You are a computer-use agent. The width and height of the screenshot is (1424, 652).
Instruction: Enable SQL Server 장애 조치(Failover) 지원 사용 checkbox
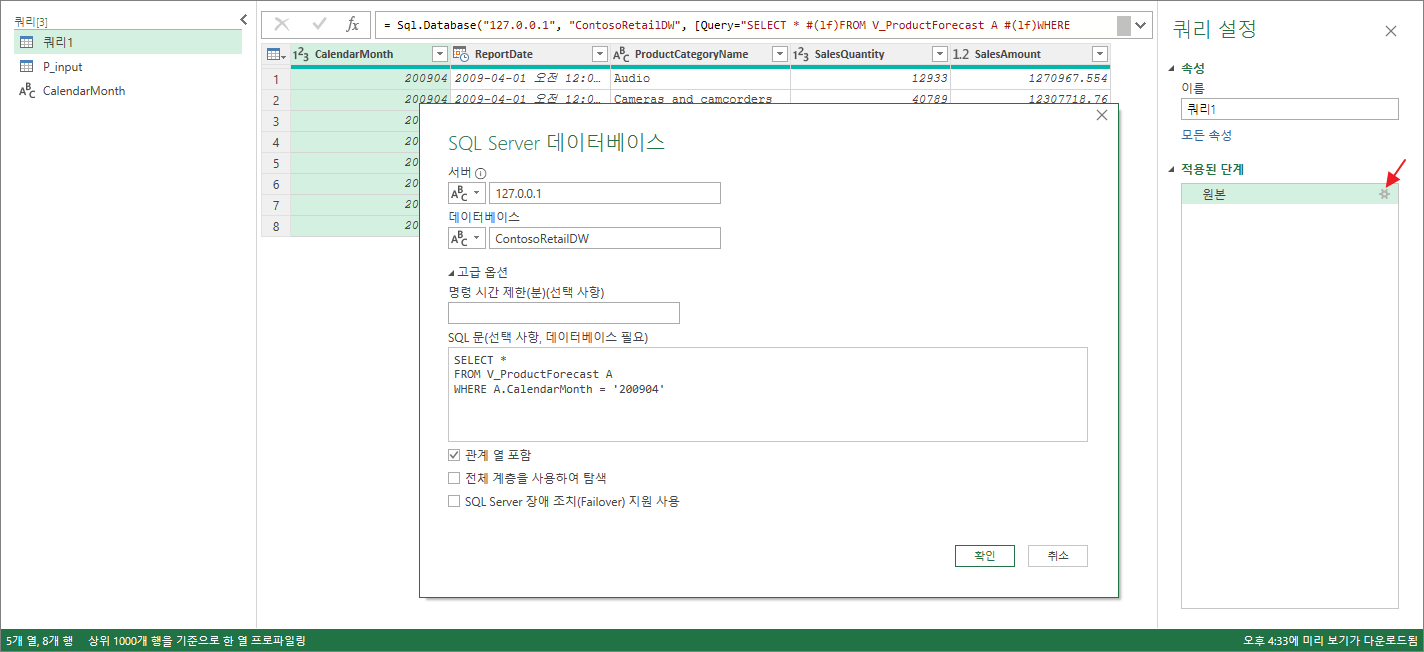click(454, 501)
